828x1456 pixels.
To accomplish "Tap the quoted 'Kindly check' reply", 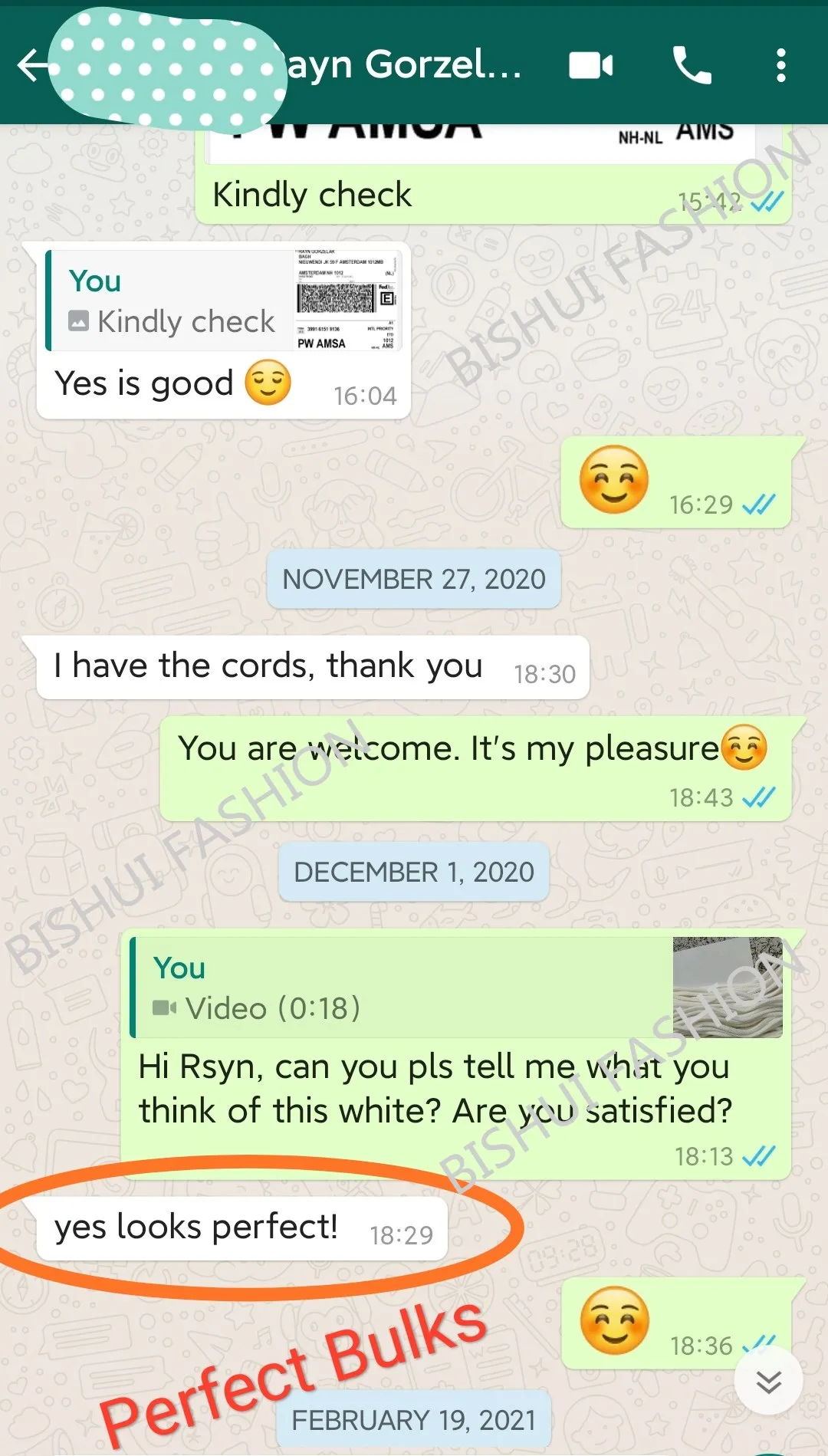I will pos(169,300).
